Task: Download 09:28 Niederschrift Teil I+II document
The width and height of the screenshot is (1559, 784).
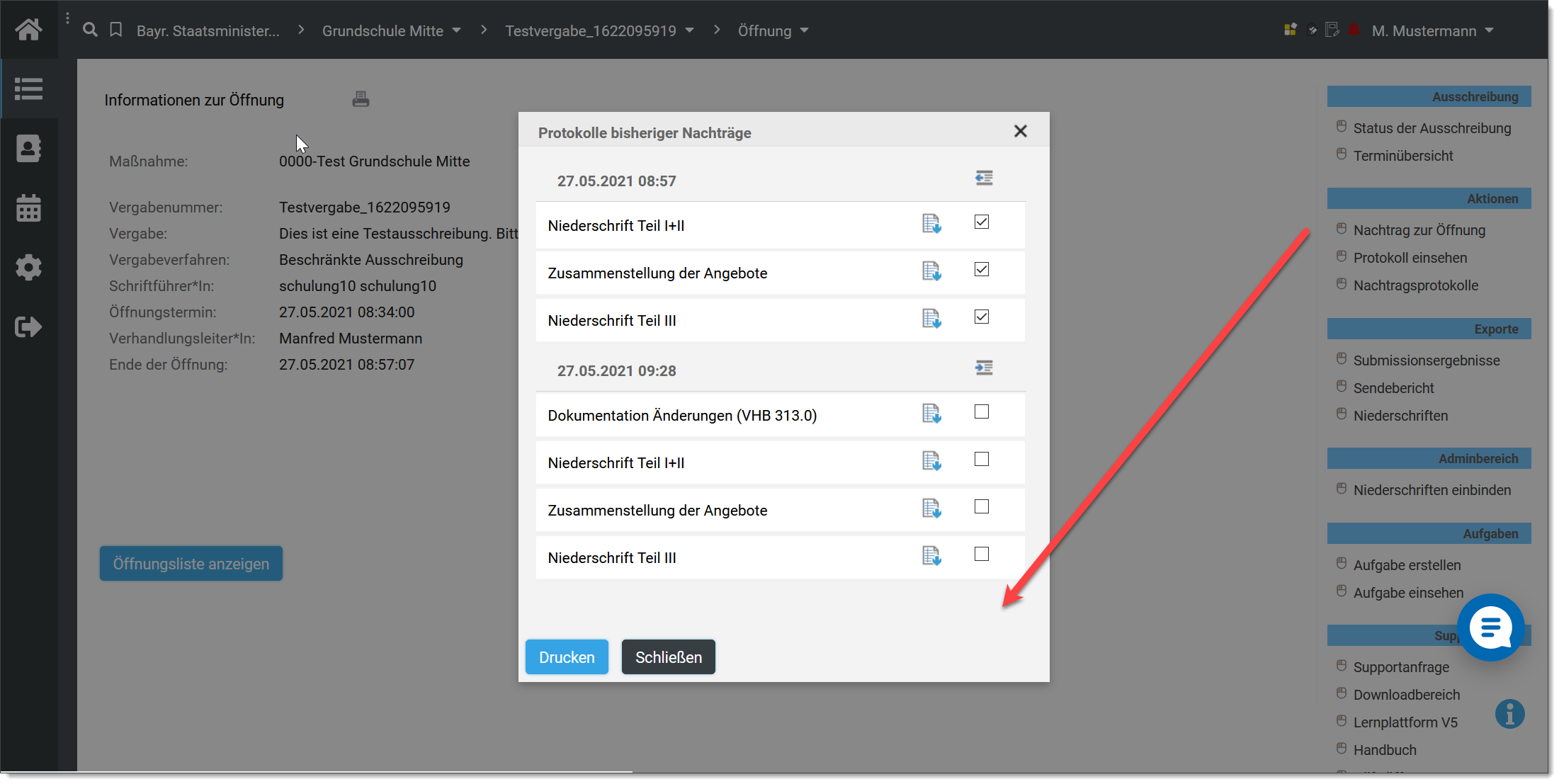Action: [931, 461]
